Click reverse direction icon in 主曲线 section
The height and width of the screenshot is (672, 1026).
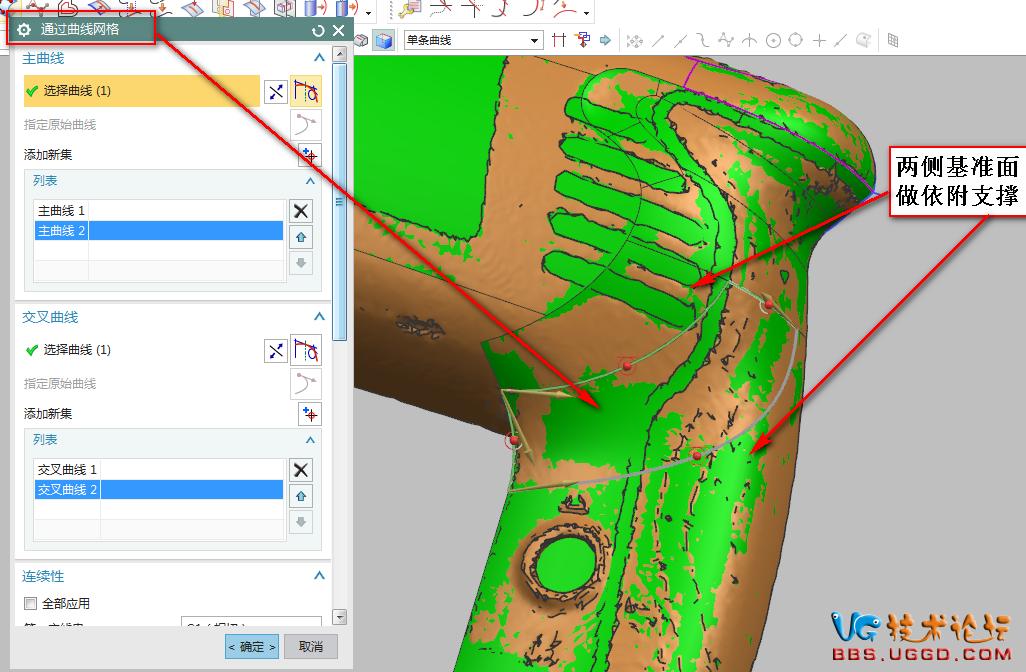tap(275, 92)
